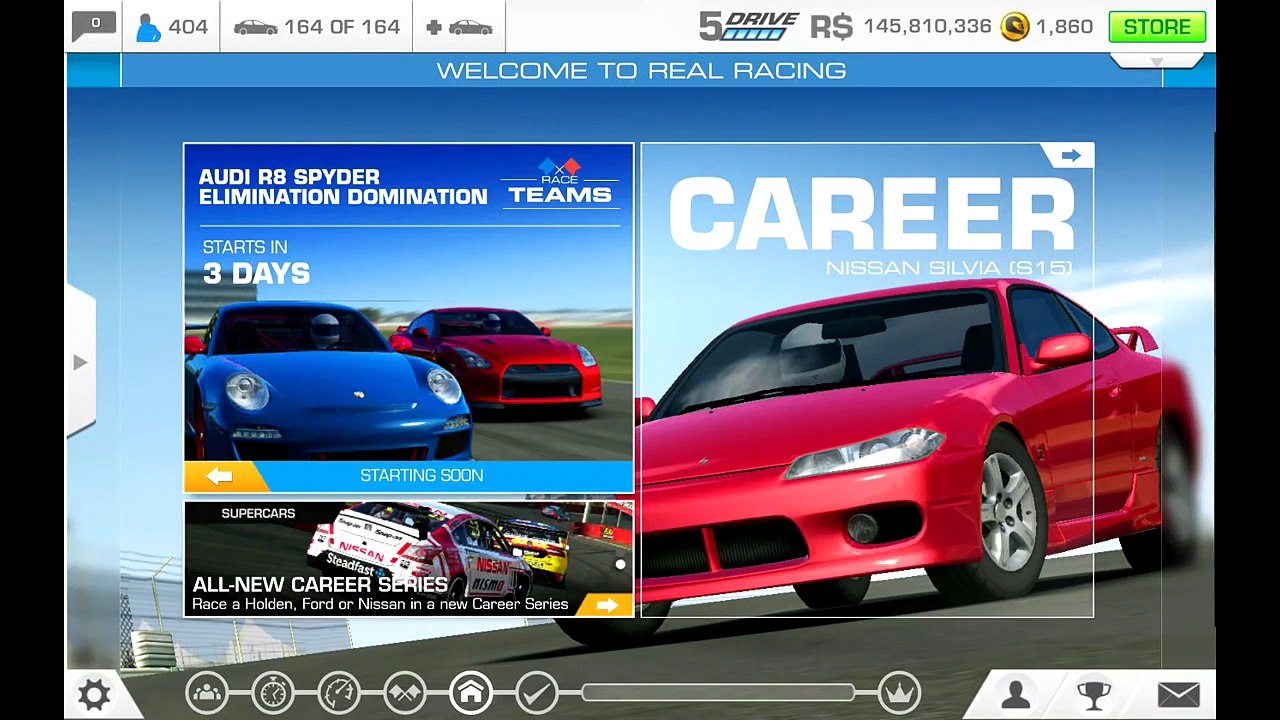Open the trophy achievements icon
This screenshot has height=720, width=1280.
pos(1094,694)
